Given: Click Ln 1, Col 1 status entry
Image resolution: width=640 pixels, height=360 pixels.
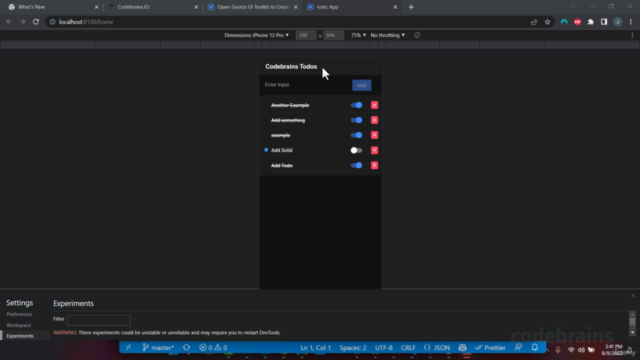Looking at the screenshot, I should click(316, 348).
